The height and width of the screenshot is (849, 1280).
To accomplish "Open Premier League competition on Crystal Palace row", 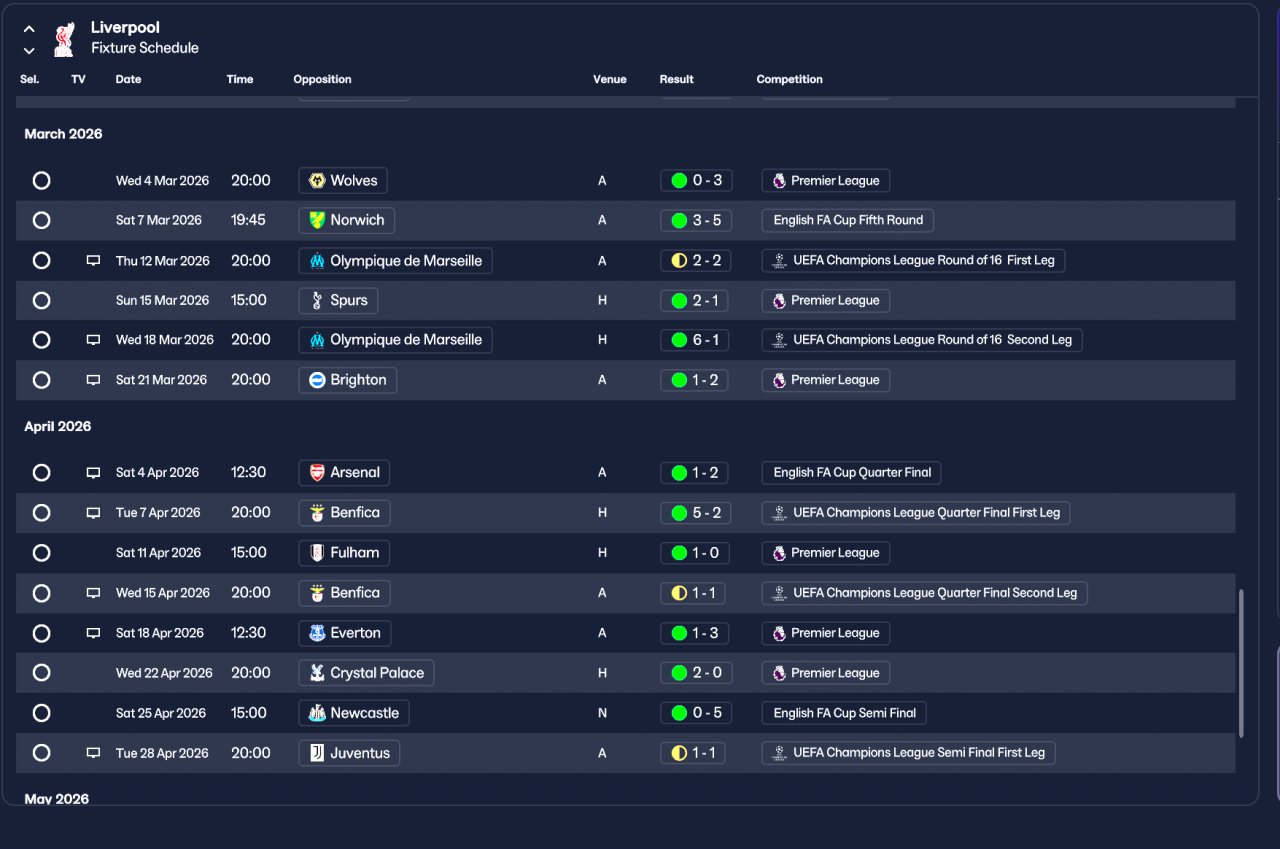I will click(826, 673).
